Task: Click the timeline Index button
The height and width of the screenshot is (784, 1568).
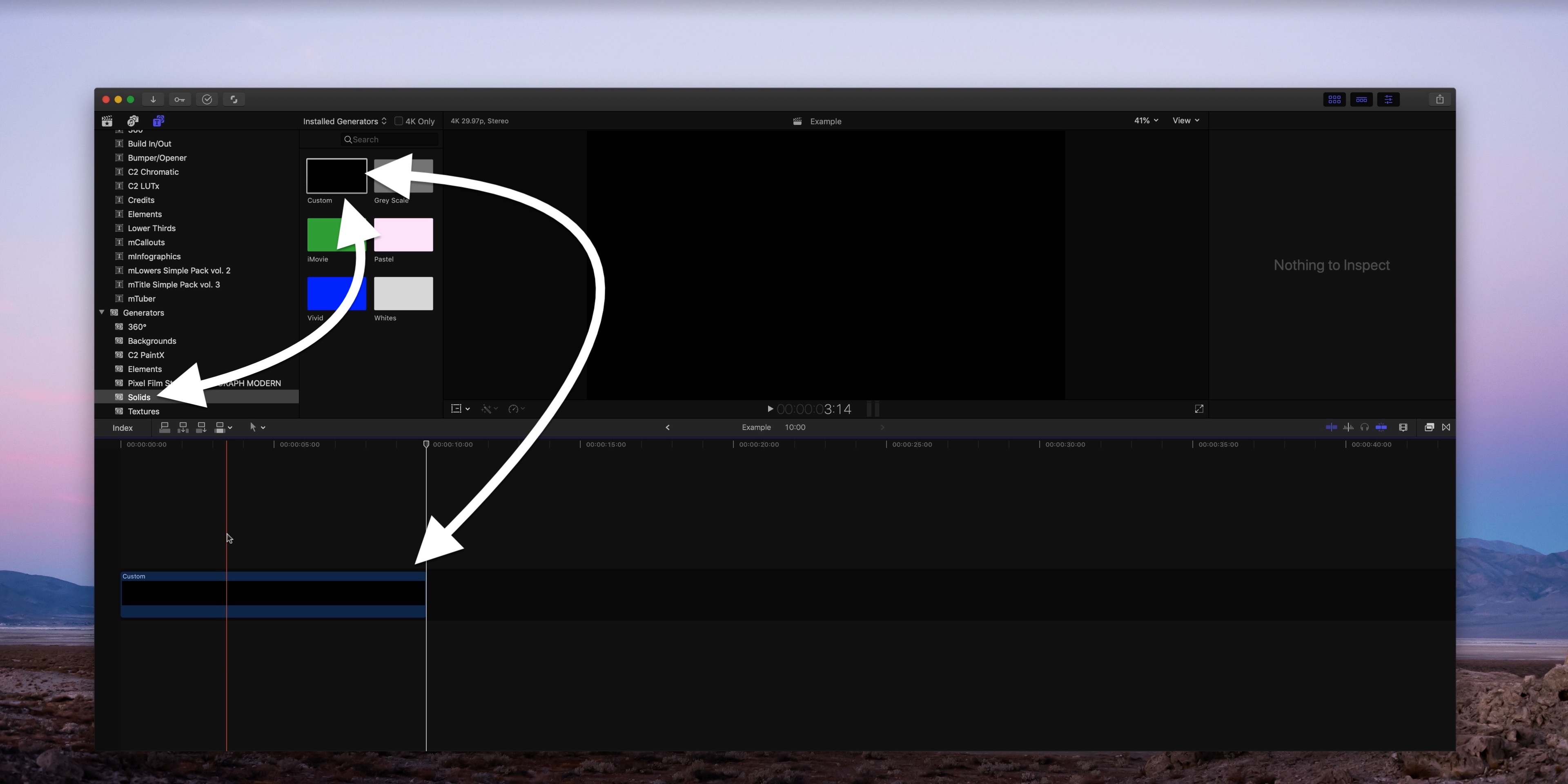Action: (x=122, y=428)
